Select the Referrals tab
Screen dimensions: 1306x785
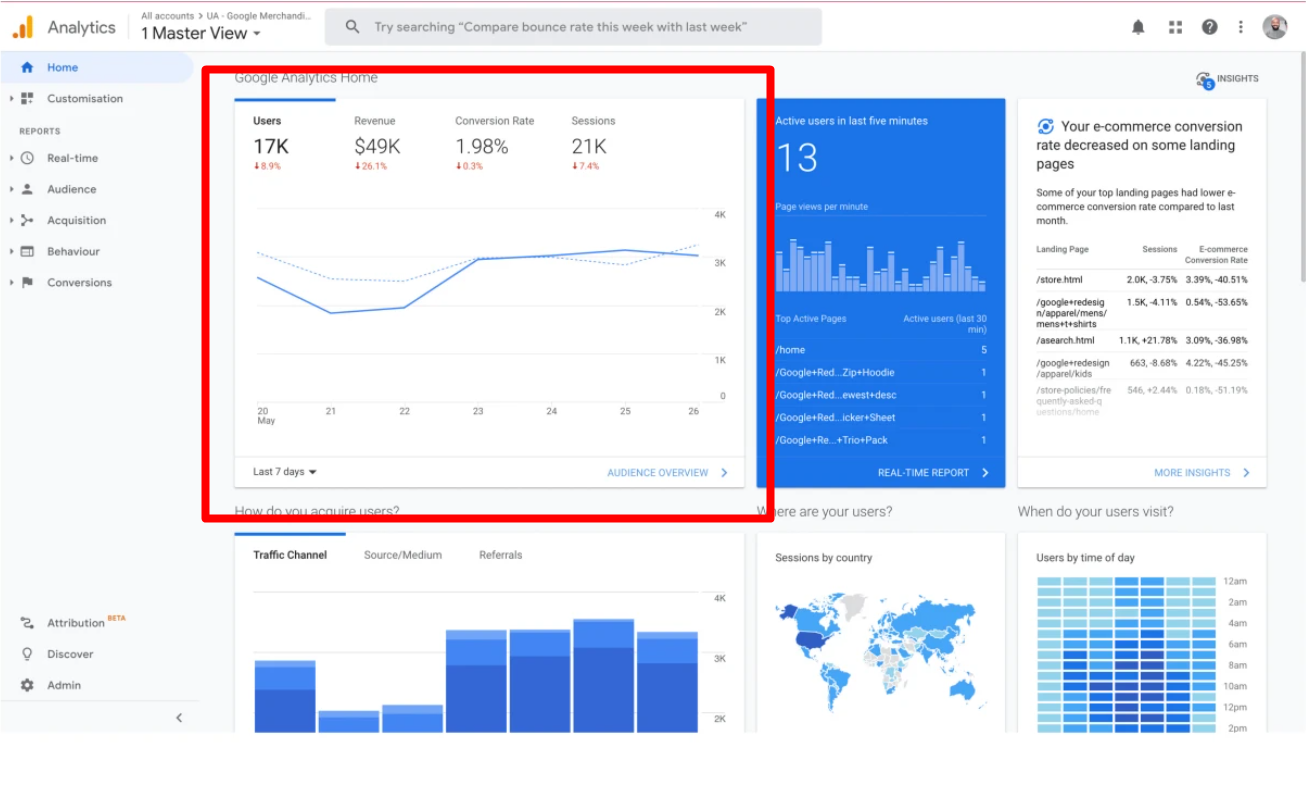(500, 555)
